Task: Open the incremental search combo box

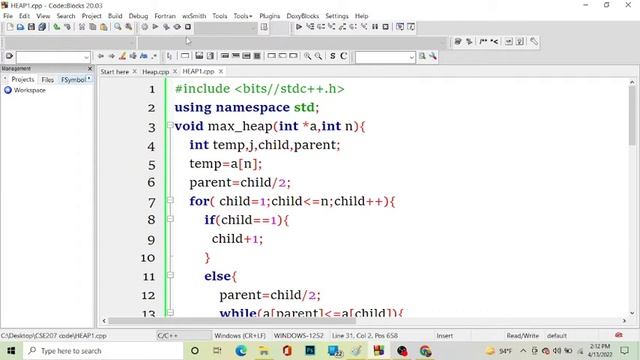Action: click(385, 57)
